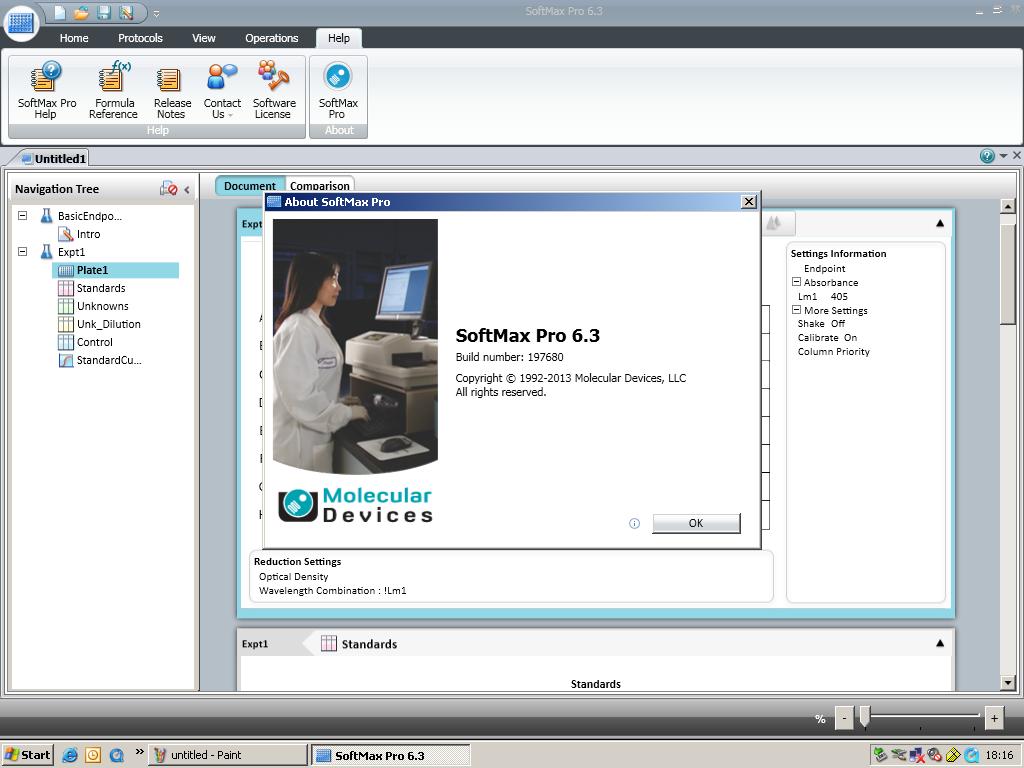Click the SoftMax Pro About ribbon button

click(x=338, y=90)
